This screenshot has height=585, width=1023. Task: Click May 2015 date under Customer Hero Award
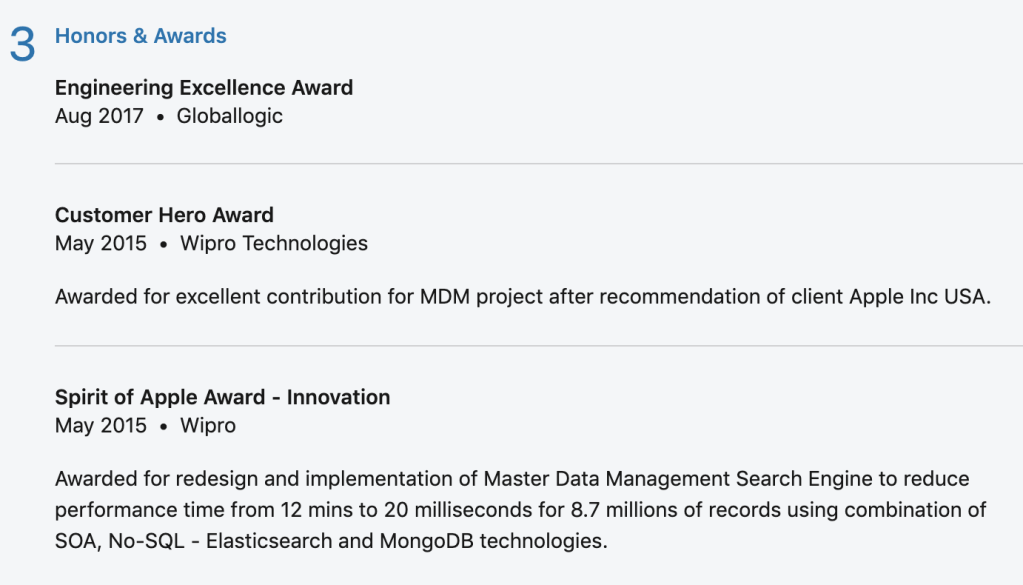tap(101, 243)
